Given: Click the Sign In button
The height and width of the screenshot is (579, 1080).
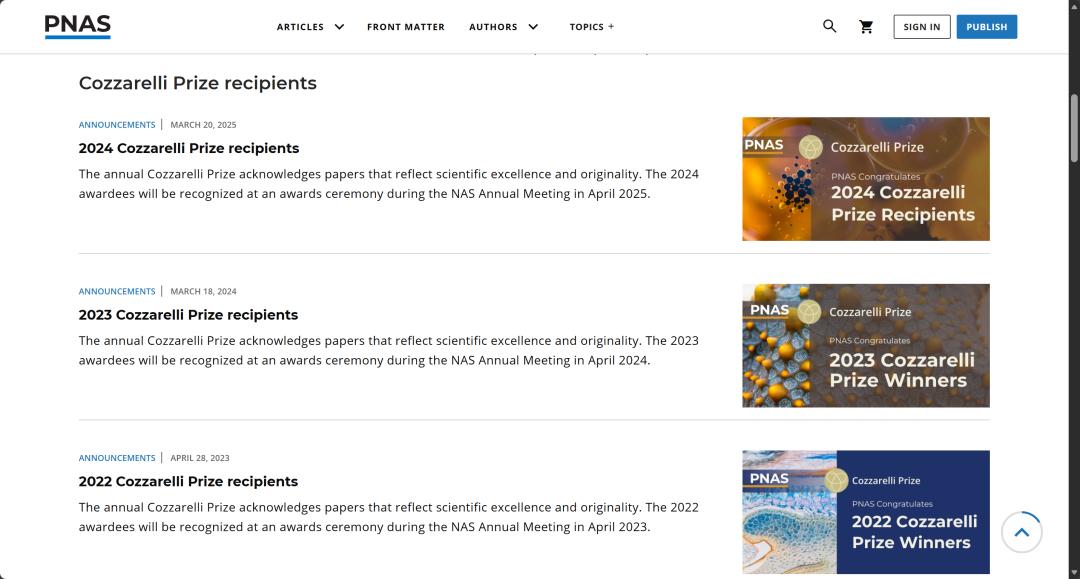Looking at the screenshot, I should click(921, 27).
